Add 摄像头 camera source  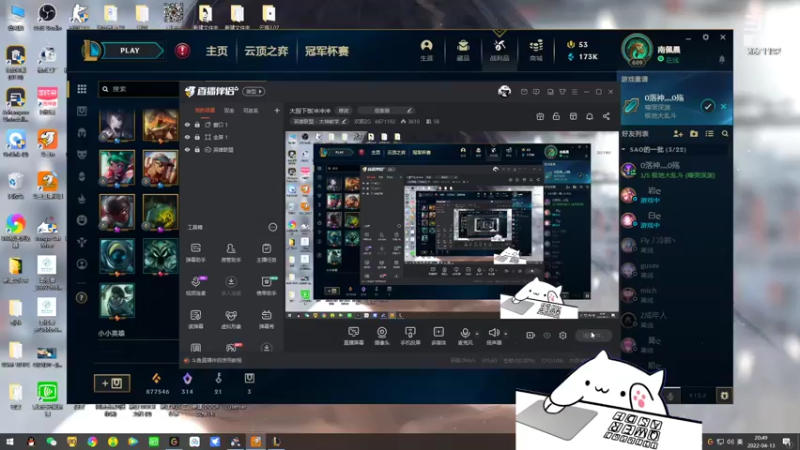[x=382, y=336]
